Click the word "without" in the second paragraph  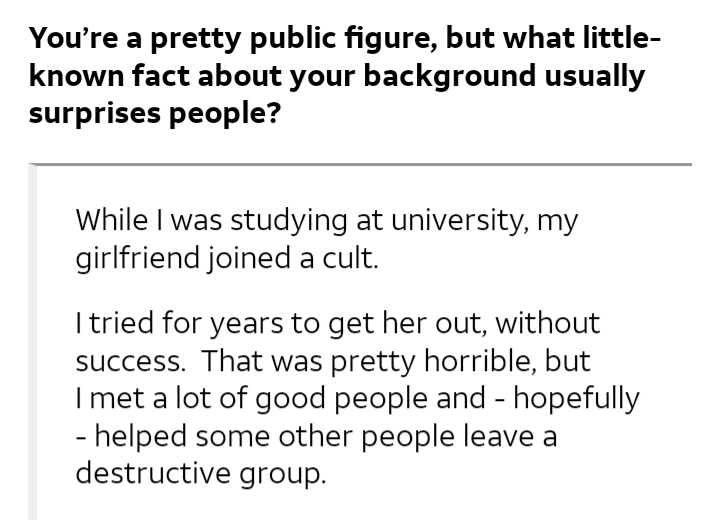pyautogui.click(x=547, y=323)
